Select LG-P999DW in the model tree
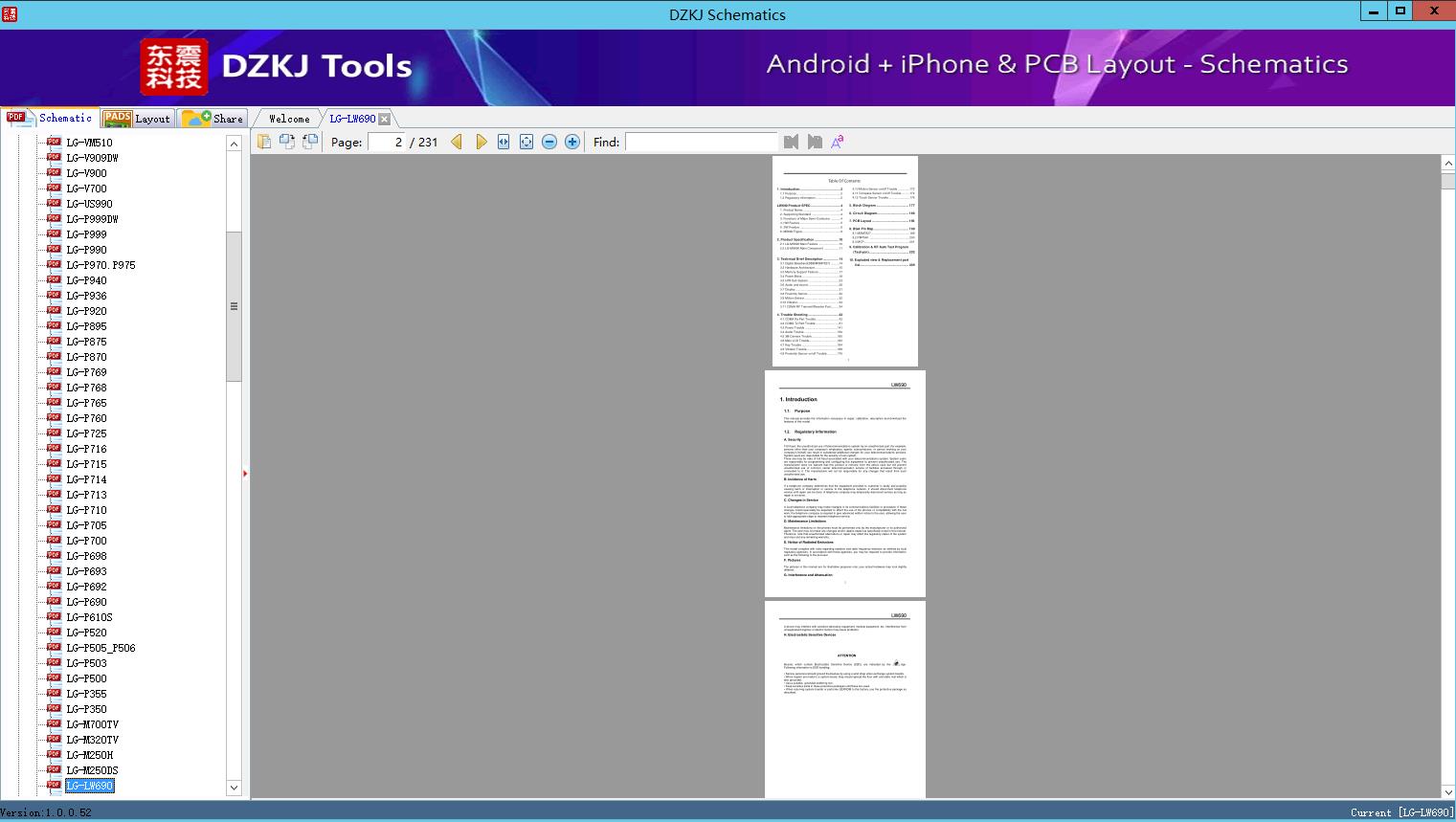This screenshot has width=1456, height=822. pos(92,219)
